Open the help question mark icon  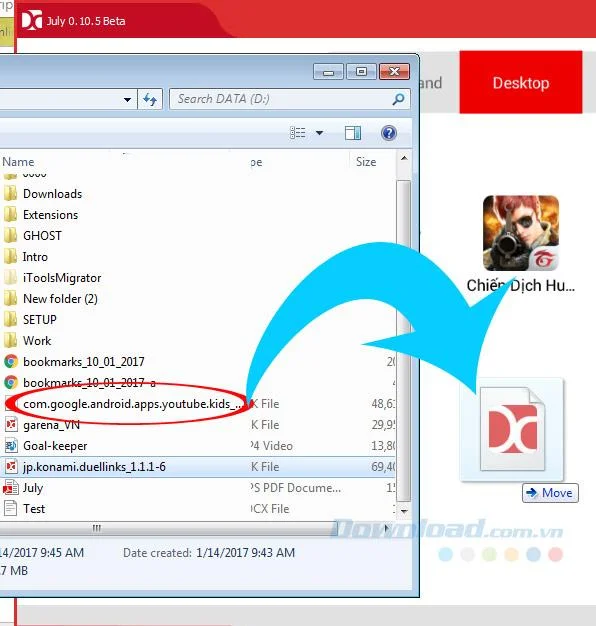(x=388, y=133)
